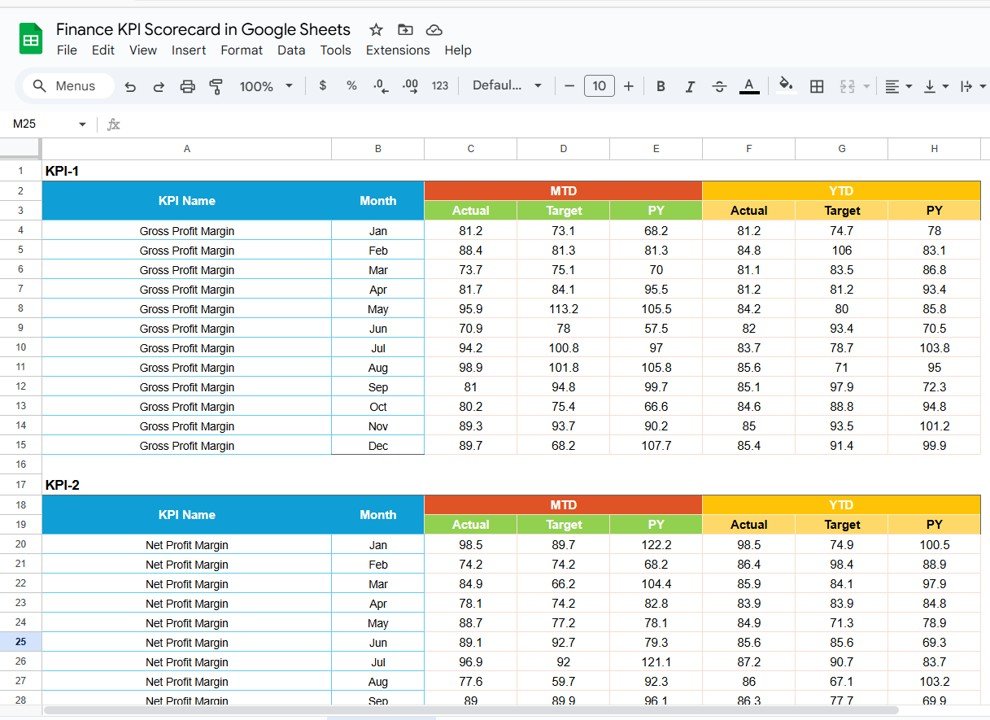Click the move to folder icon
This screenshot has width=990, height=720.
(405, 30)
